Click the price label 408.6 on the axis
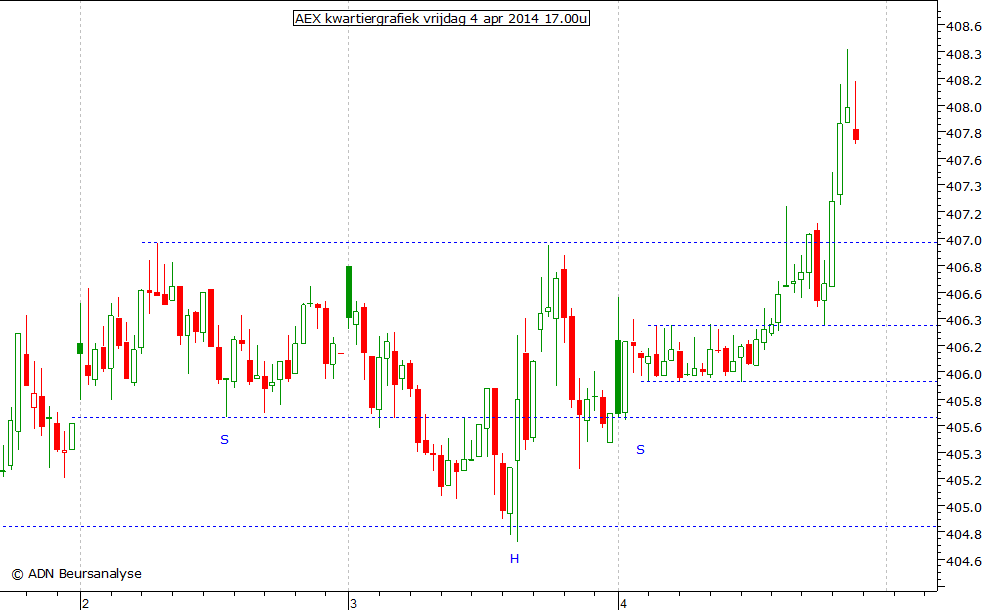Screen dimensions: 985x610 click(964, 26)
